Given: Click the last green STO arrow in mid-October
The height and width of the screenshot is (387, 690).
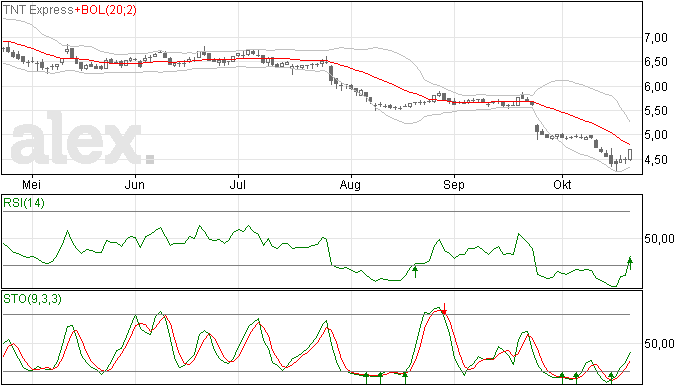Looking at the screenshot, I should coord(611,378).
